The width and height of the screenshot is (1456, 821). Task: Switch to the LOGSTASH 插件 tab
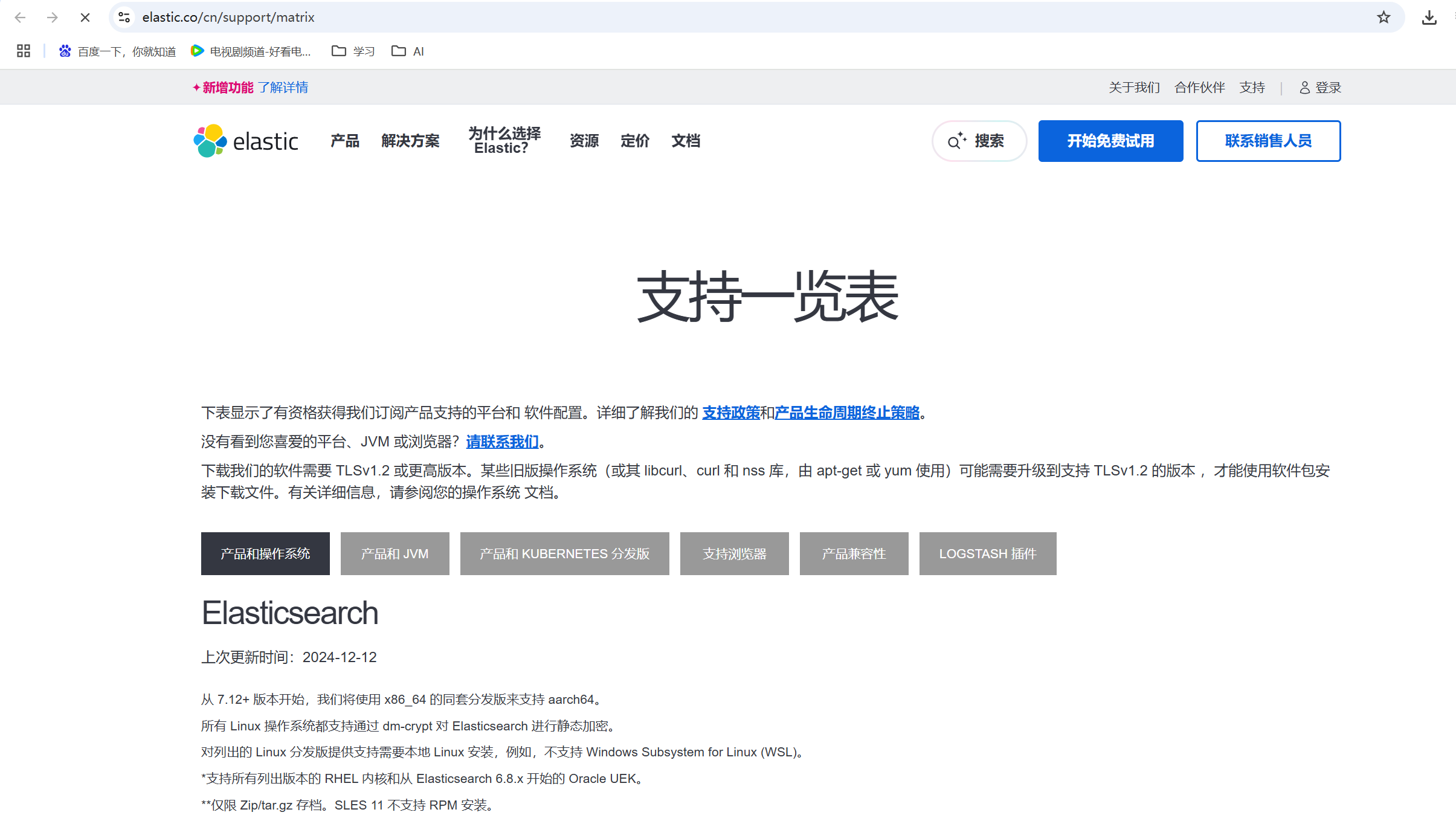pyautogui.click(x=987, y=553)
